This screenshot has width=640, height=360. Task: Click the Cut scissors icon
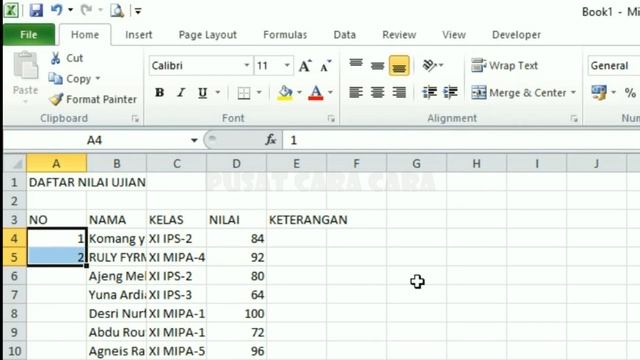pos(55,58)
